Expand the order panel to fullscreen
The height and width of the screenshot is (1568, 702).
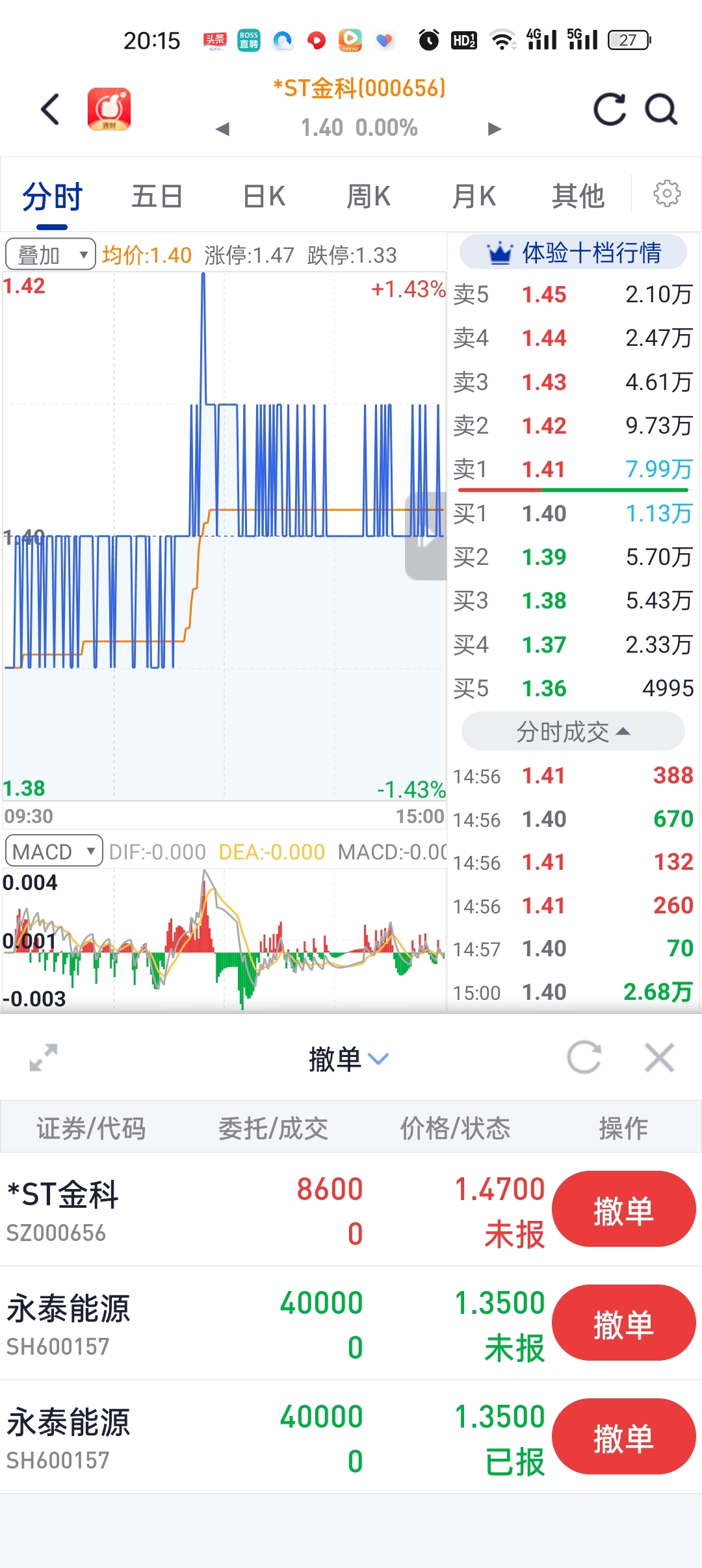point(44,1058)
